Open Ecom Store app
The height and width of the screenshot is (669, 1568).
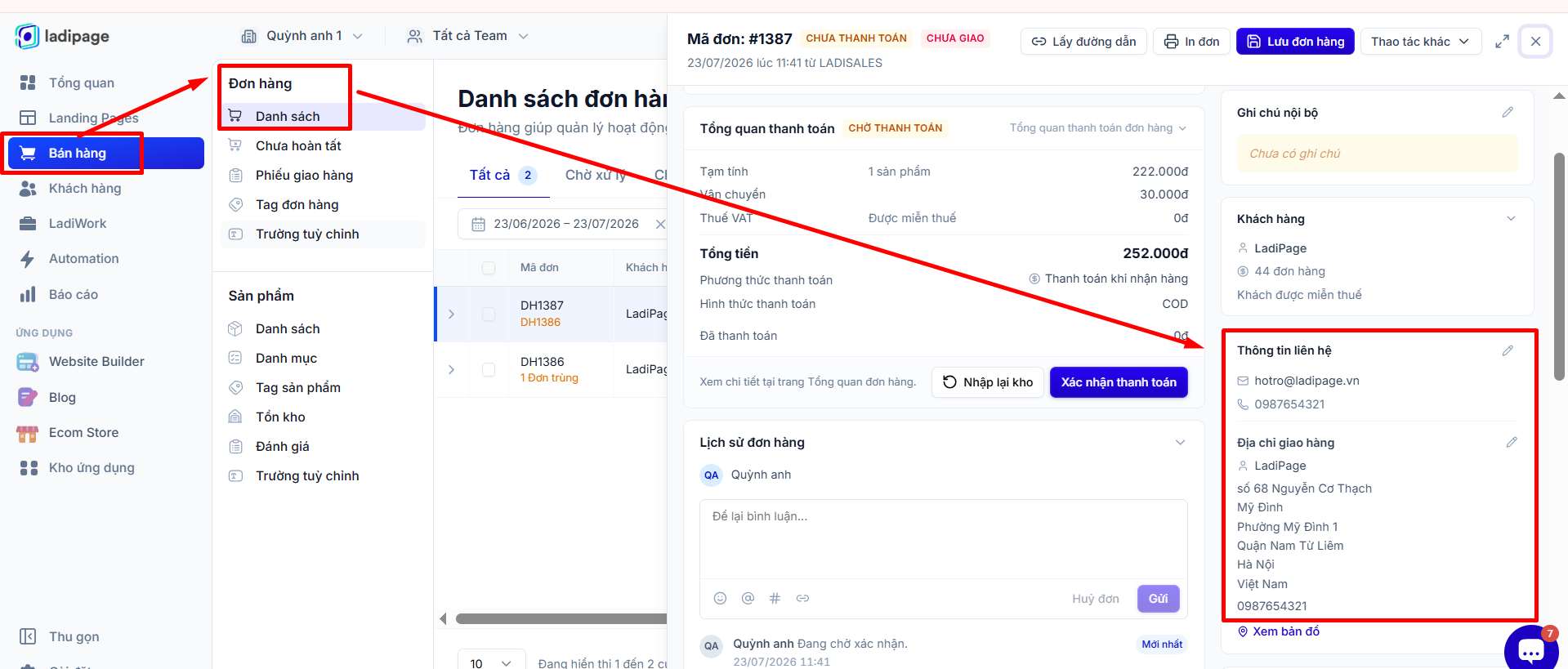(83, 432)
